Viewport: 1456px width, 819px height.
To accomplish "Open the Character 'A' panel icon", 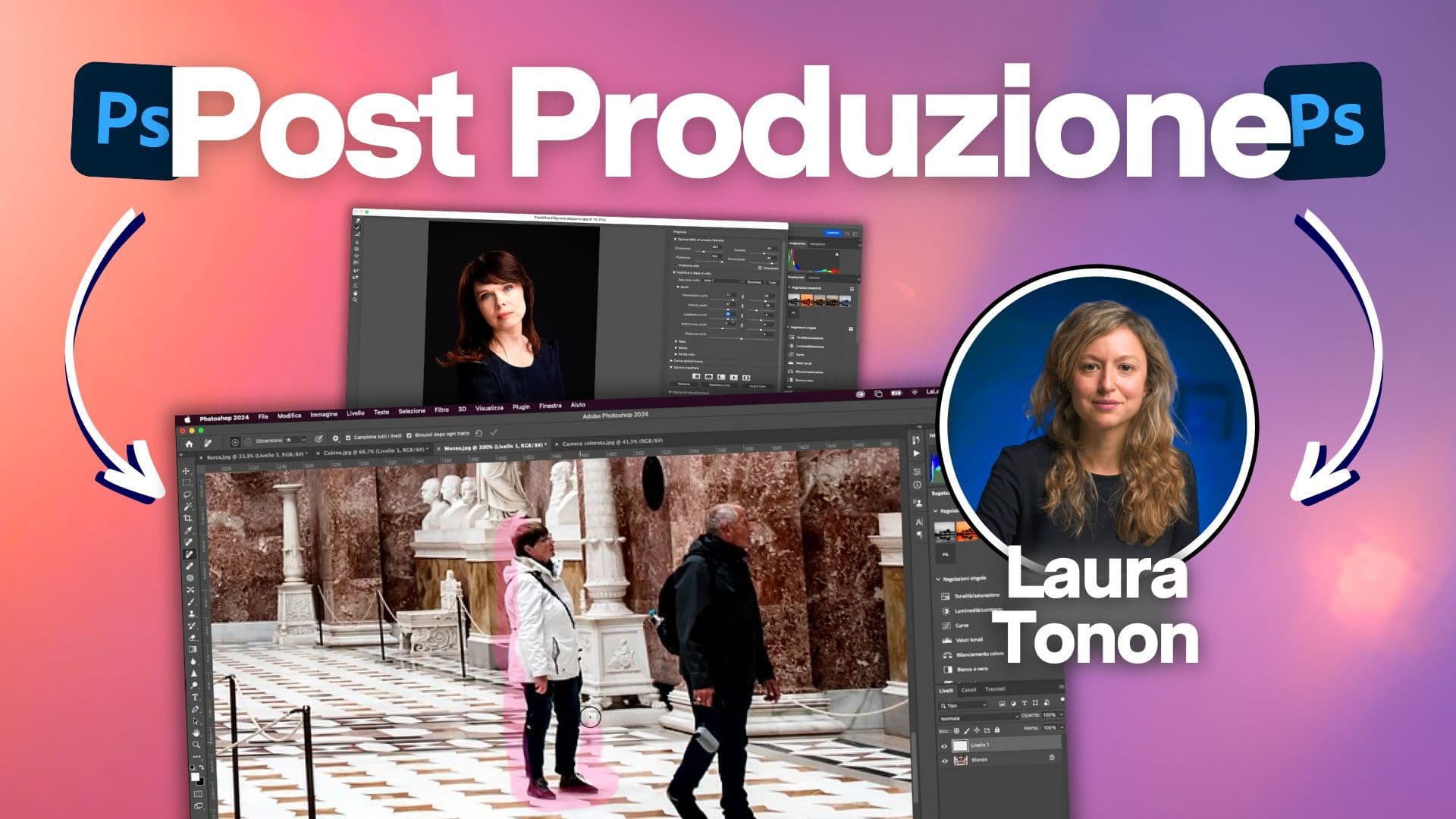I will (x=918, y=522).
